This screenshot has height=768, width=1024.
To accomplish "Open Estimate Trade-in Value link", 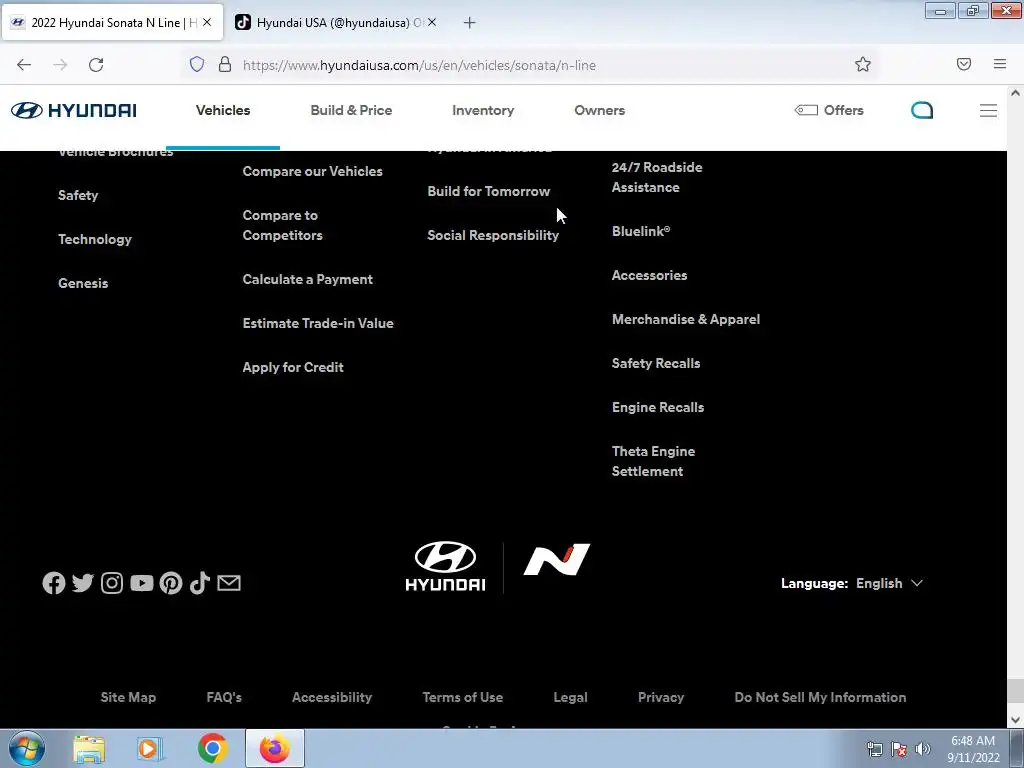I will click(x=318, y=323).
